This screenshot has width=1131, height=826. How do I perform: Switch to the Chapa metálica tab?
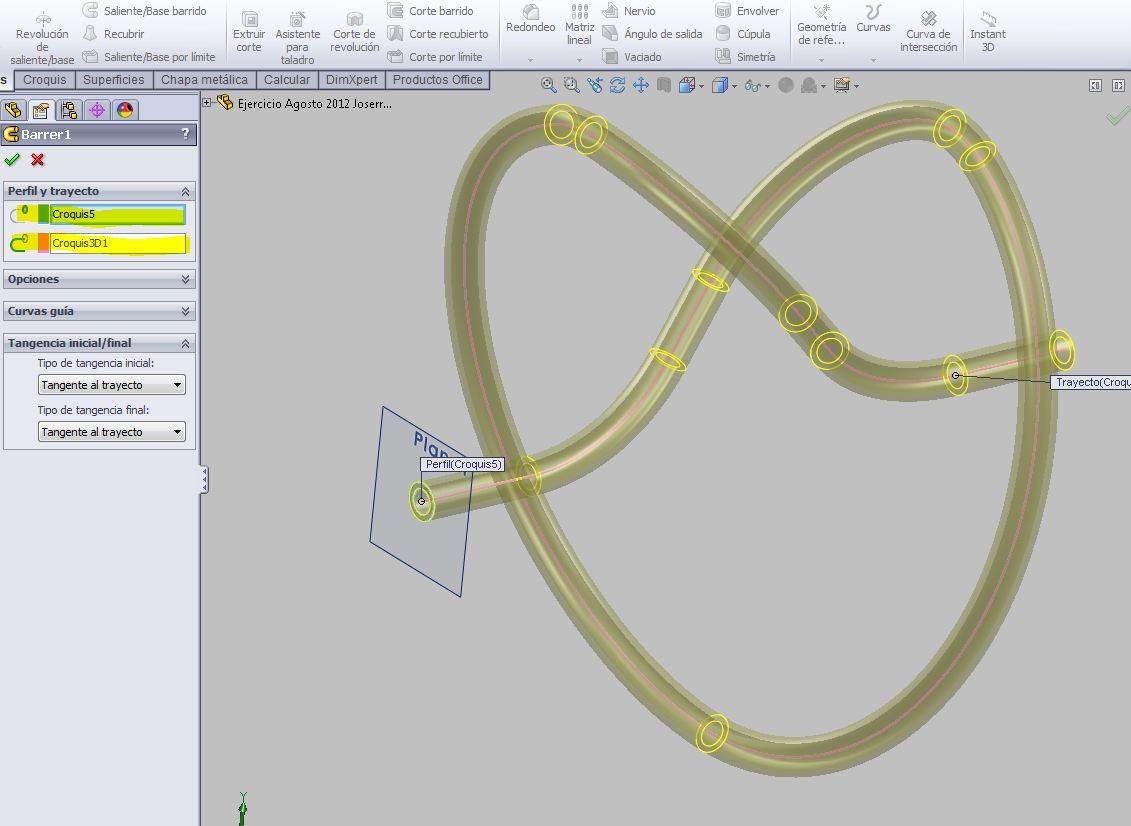point(204,80)
